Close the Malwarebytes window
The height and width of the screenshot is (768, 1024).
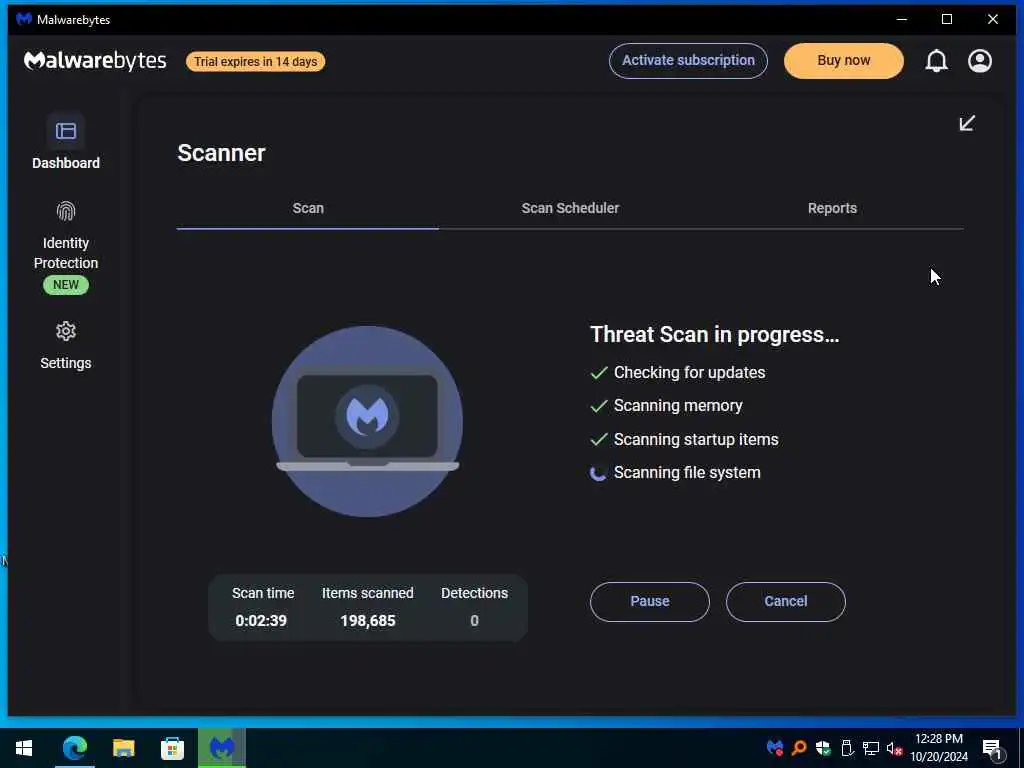tap(993, 20)
